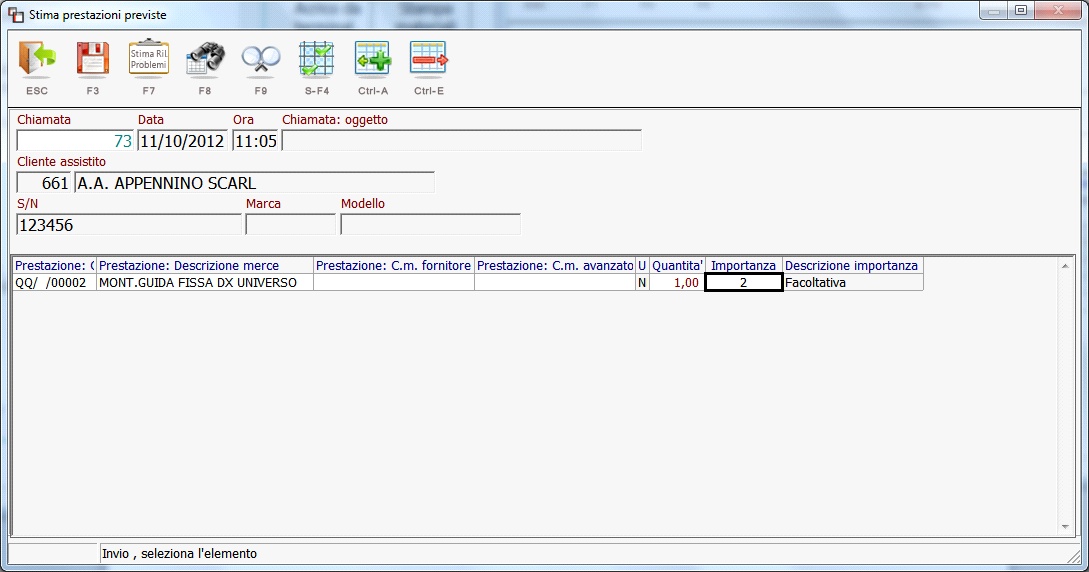Click the quantity cell 1,00
Viewport: 1089px width, 572px height.
tap(677, 283)
